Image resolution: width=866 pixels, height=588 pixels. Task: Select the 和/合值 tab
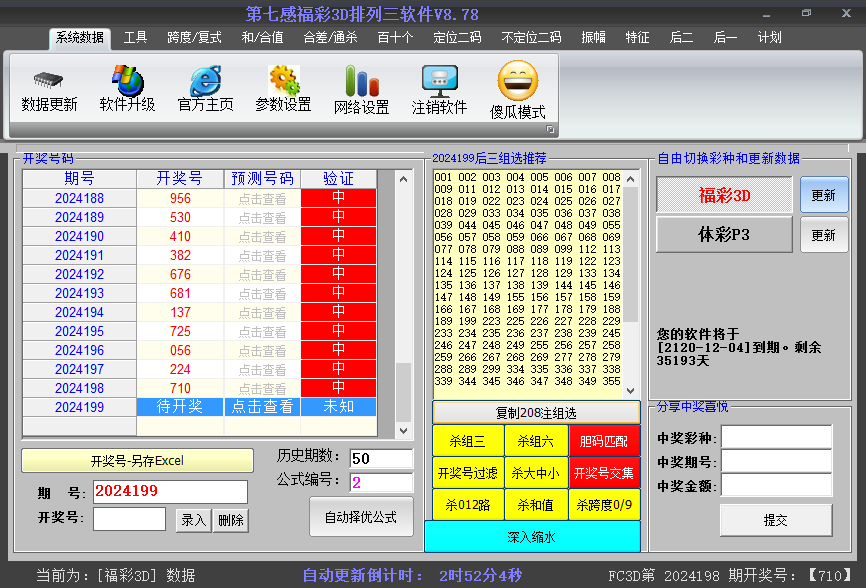[262, 38]
